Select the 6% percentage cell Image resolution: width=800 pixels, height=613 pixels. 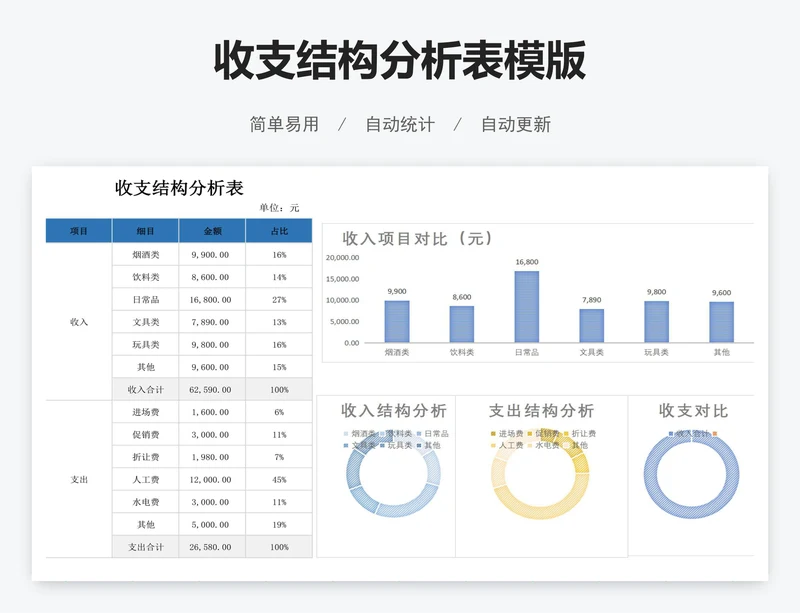point(279,411)
